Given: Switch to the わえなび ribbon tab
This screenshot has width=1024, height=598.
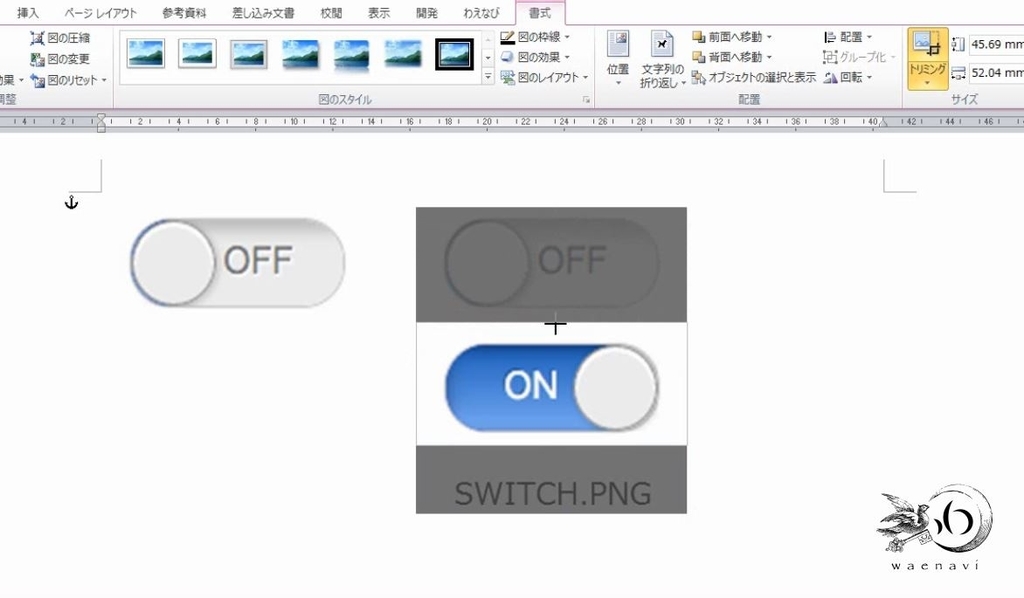Looking at the screenshot, I should point(481,12).
